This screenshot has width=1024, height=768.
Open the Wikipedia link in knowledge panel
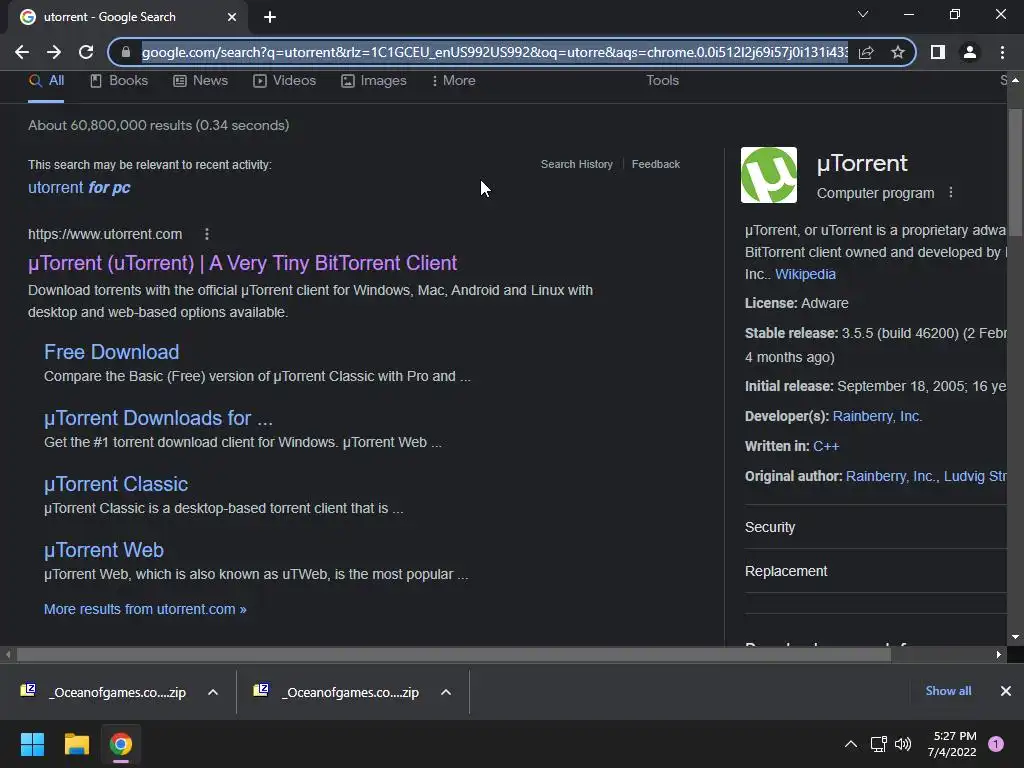[x=805, y=274]
